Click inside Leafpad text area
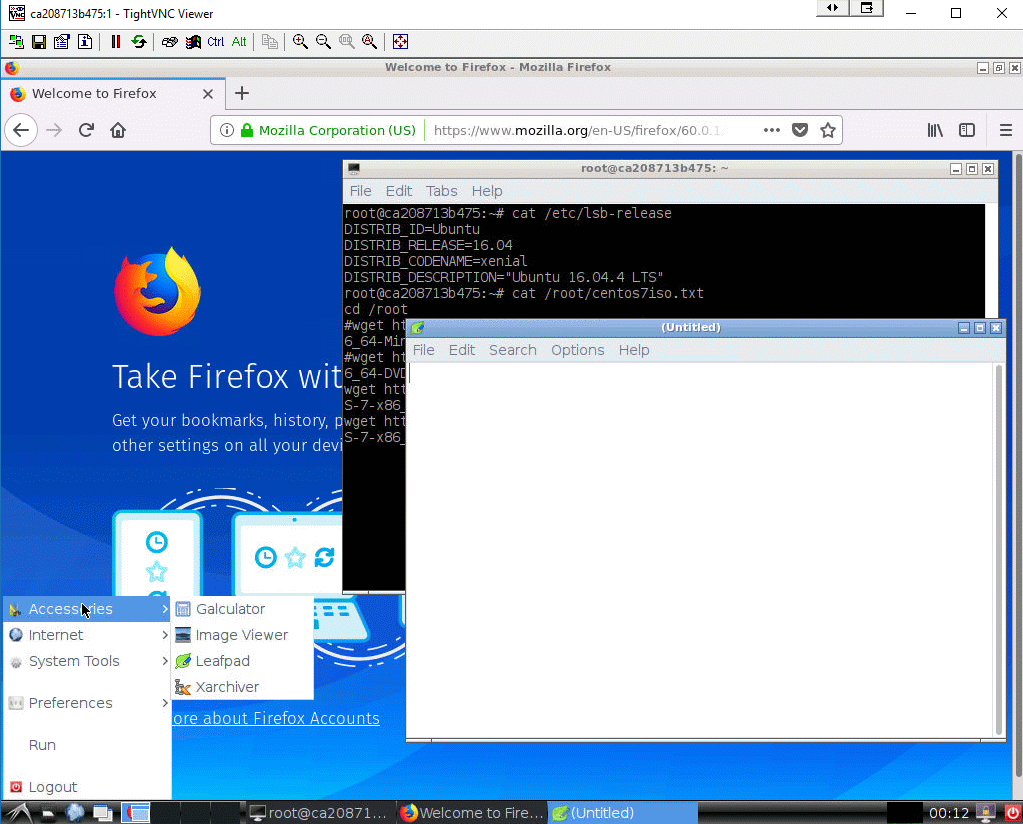The image size is (1023, 824). 700,550
